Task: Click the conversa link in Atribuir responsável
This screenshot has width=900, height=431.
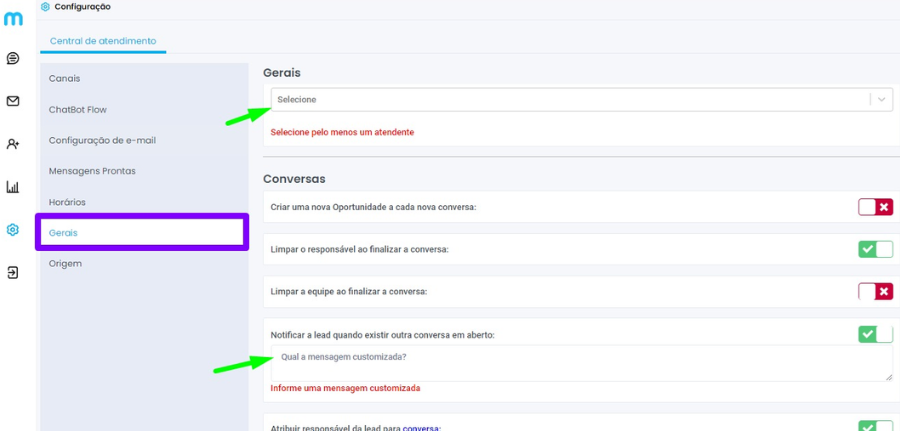Action: tap(421, 428)
